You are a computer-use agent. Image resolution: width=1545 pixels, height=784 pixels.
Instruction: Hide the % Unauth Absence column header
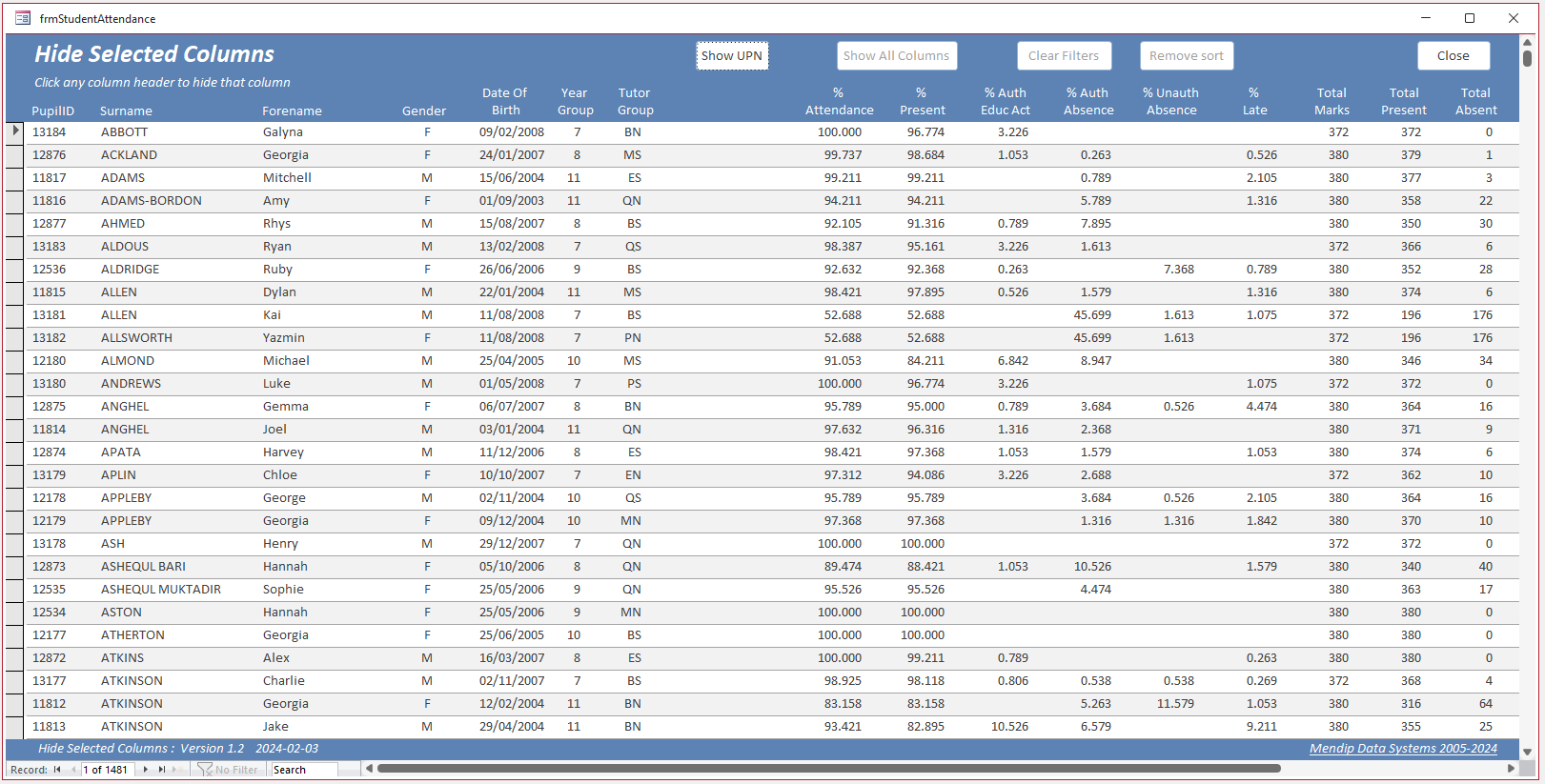[1171, 101]
